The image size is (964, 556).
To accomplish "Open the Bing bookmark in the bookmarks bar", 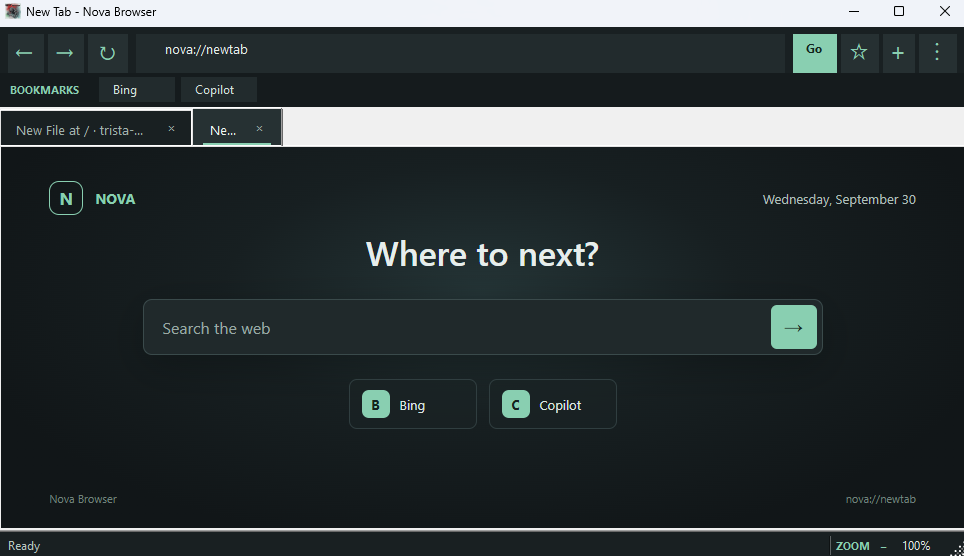I will point(136,90).
